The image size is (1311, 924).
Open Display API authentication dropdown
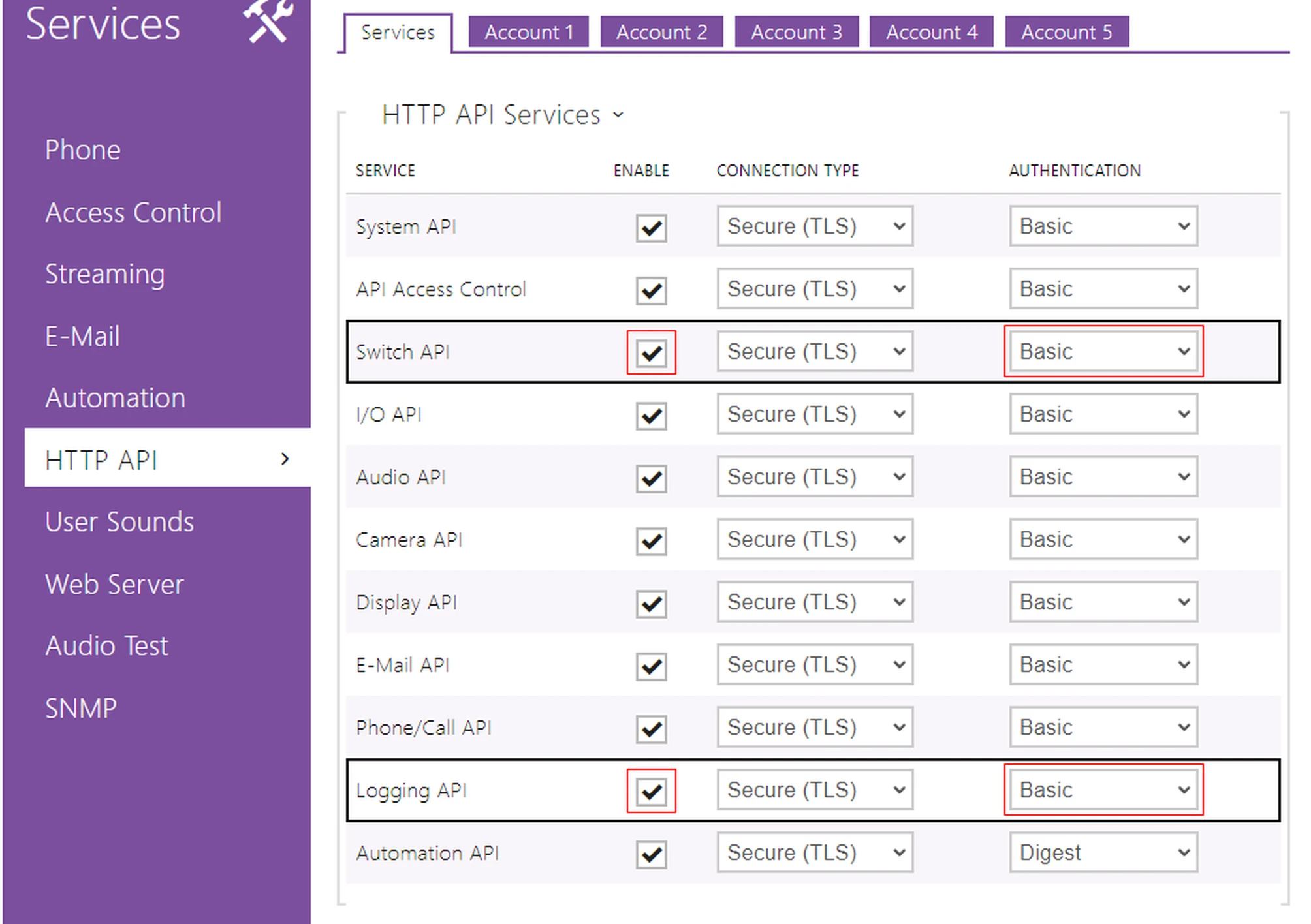1103,602
